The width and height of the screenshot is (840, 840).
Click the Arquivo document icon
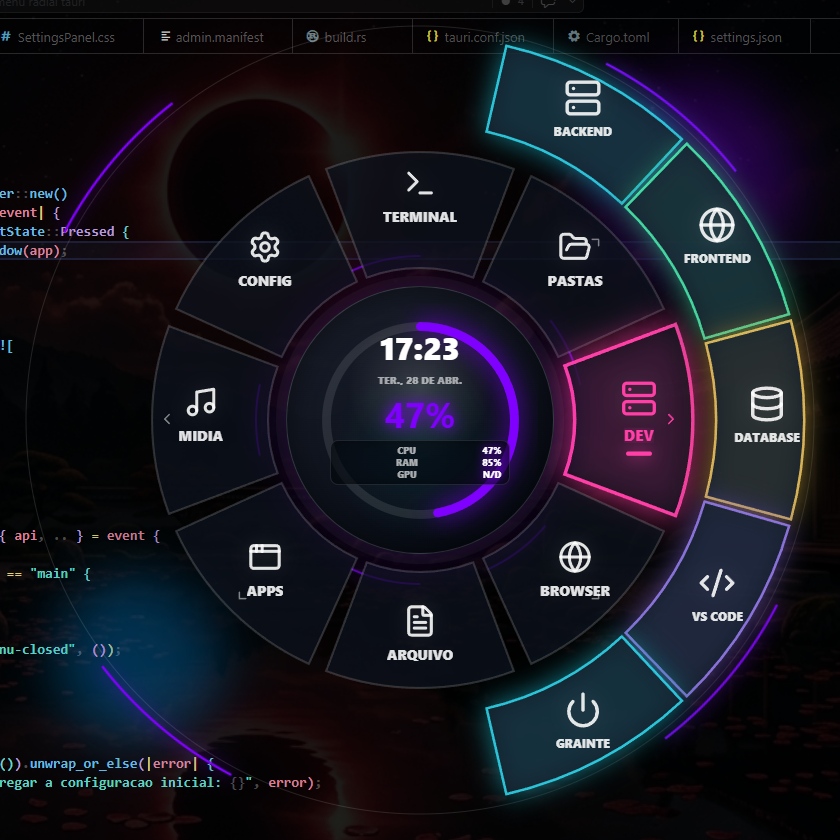click(420, 618)
